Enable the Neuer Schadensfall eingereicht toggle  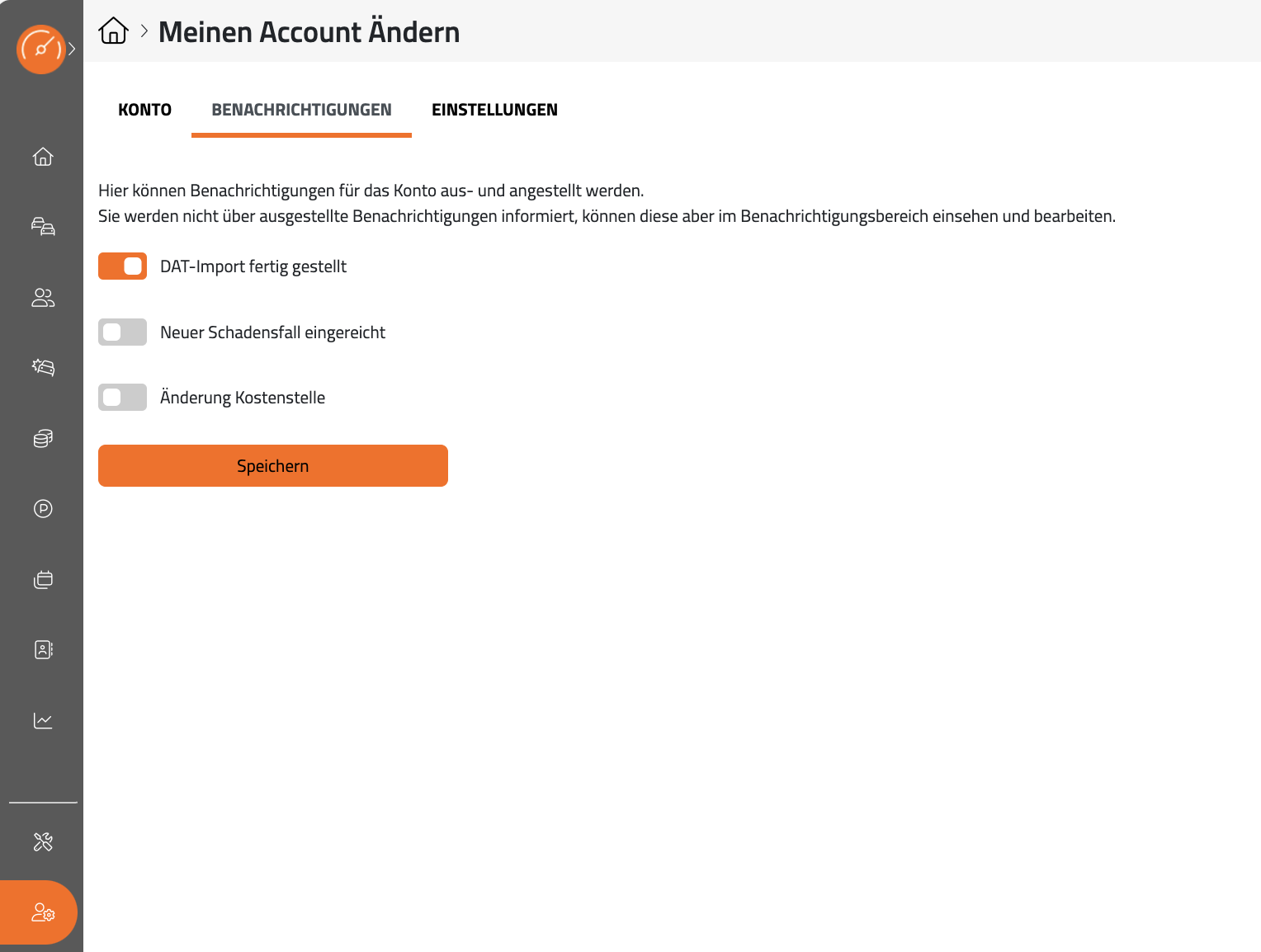tap(122, 332)
